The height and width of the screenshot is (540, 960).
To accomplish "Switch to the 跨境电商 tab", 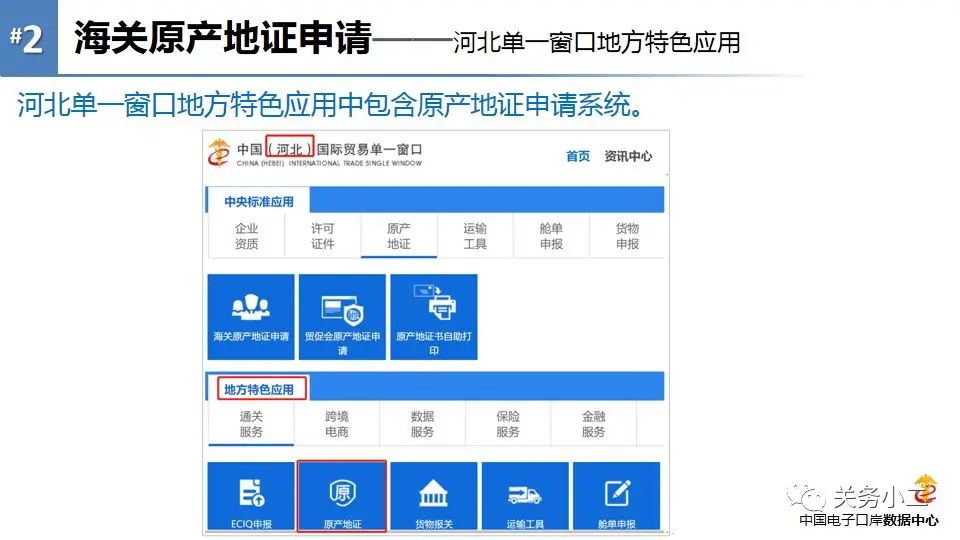I will [x=337, y=424].
